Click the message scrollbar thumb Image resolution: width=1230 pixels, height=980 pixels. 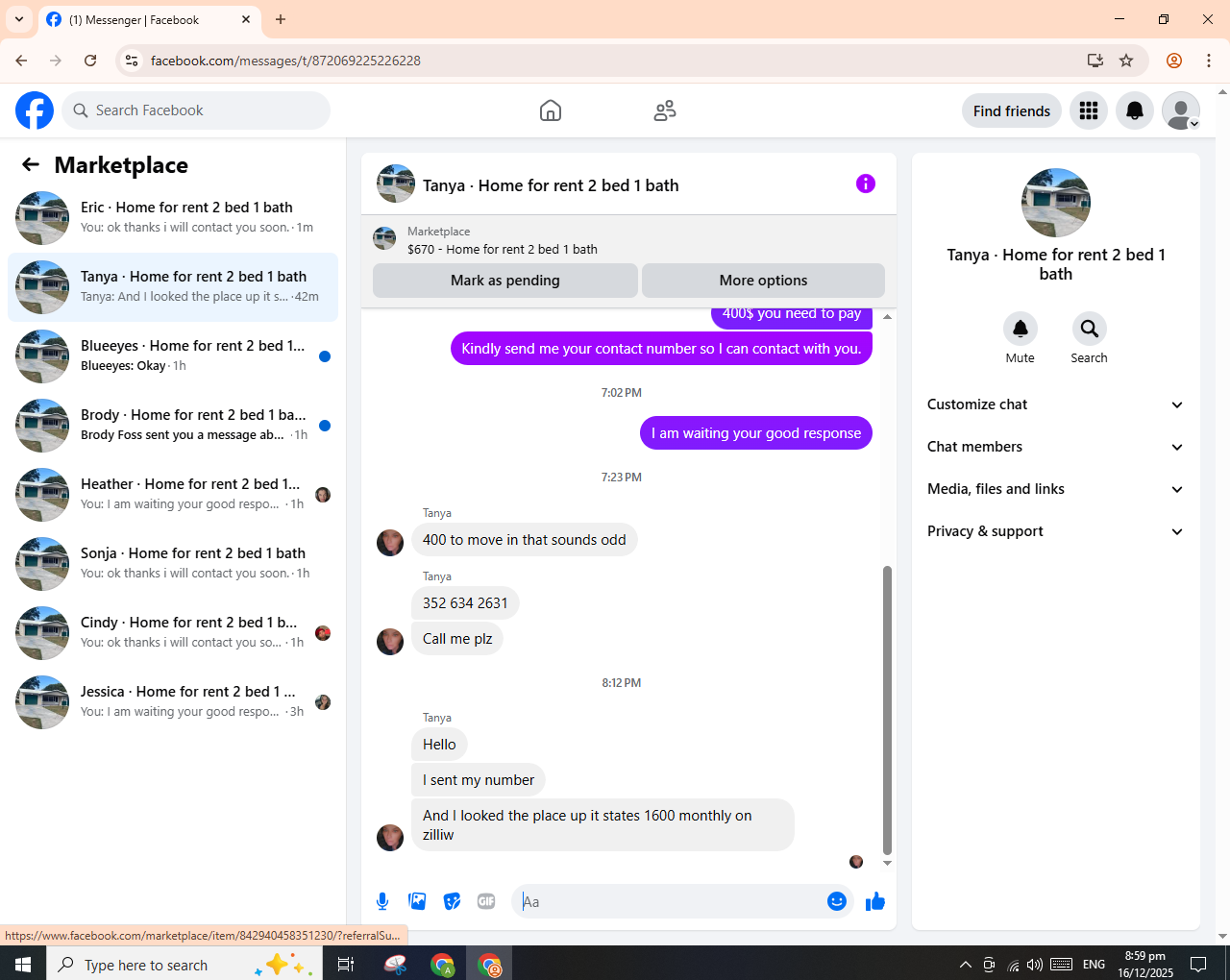coord(887,710)
